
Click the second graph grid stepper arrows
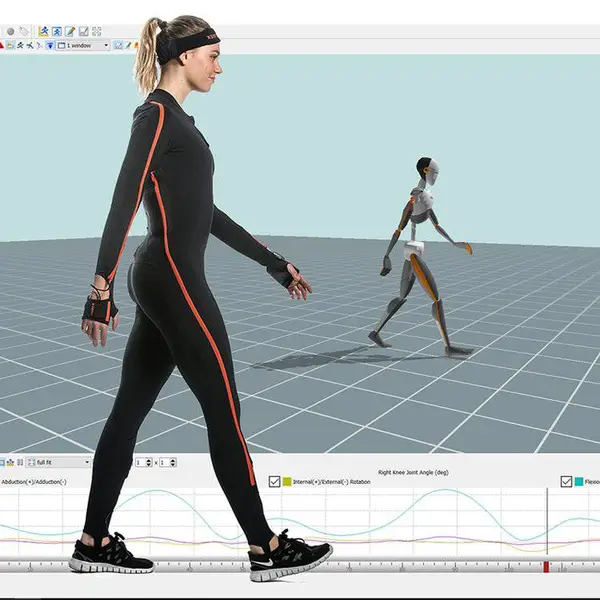(173, 463)
